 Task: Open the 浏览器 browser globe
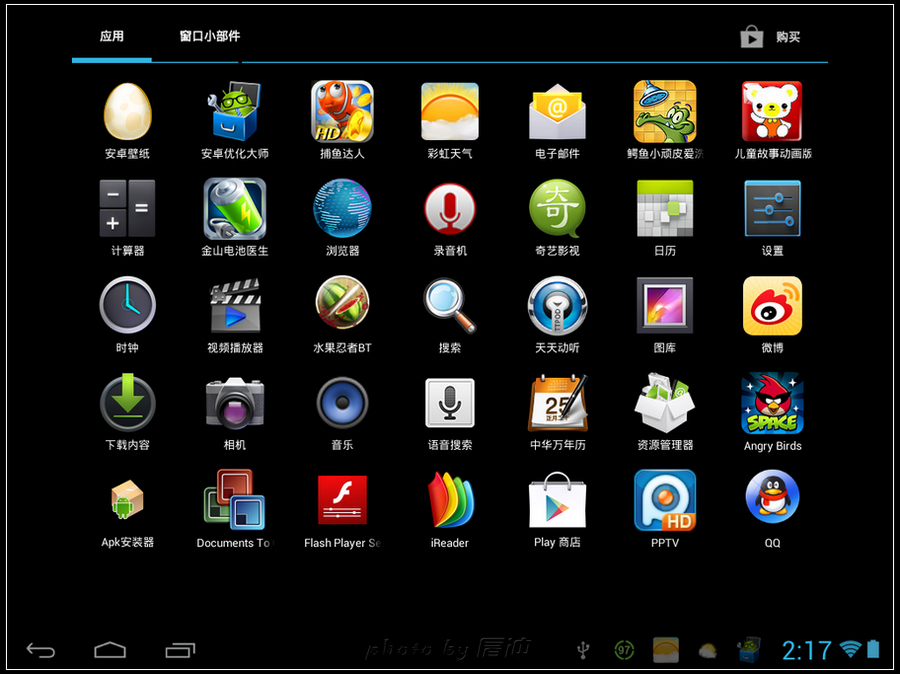click(x=342, y=208)
